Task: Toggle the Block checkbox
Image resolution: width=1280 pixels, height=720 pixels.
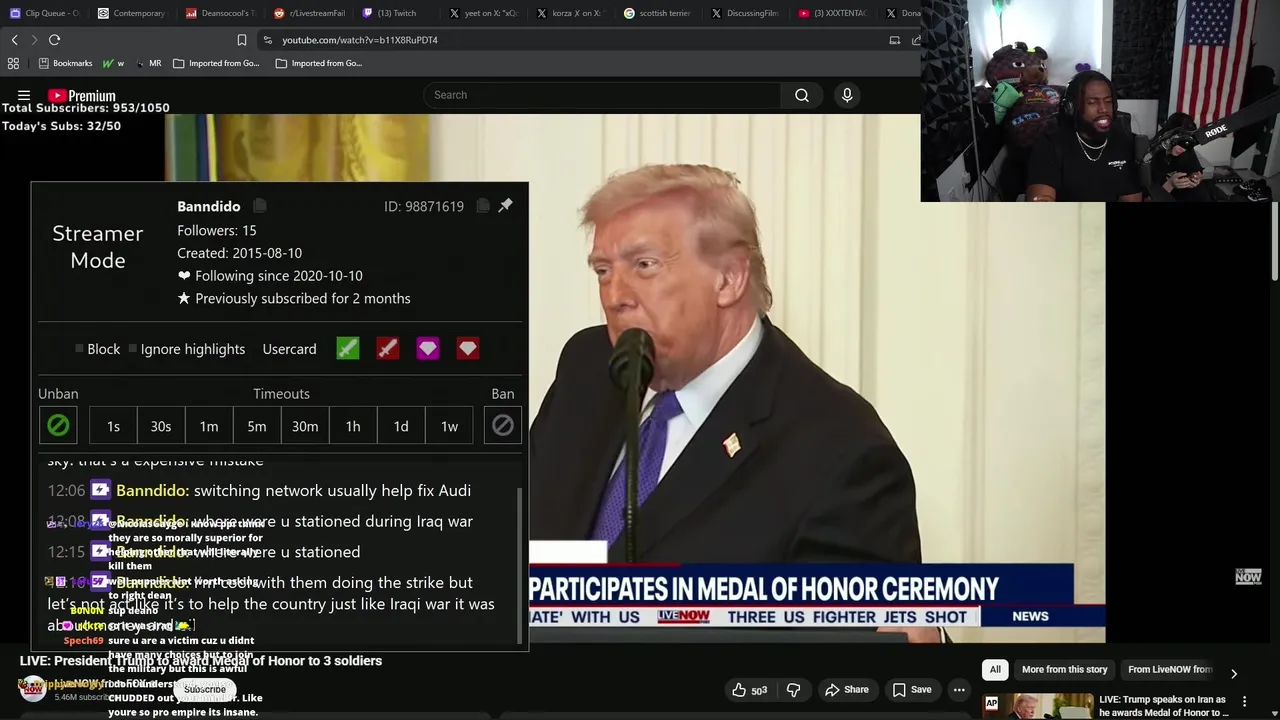Action: [79, 349]
